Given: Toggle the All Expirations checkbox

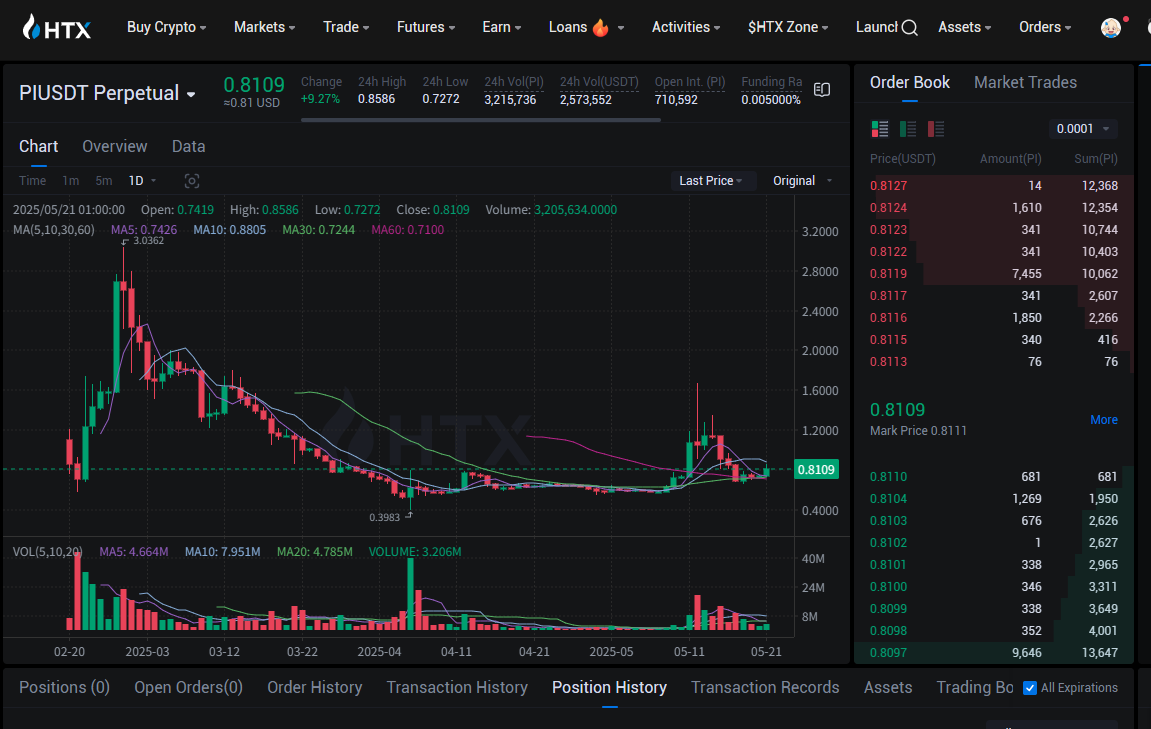Looking at the screenshot, I should point(1030,688).
